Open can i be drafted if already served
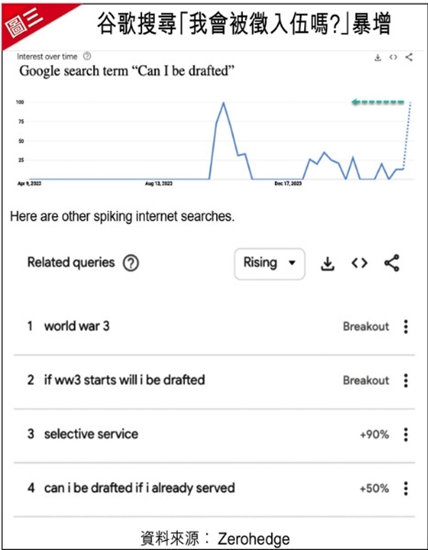This screenshot has height=550, width=428. 139,488
